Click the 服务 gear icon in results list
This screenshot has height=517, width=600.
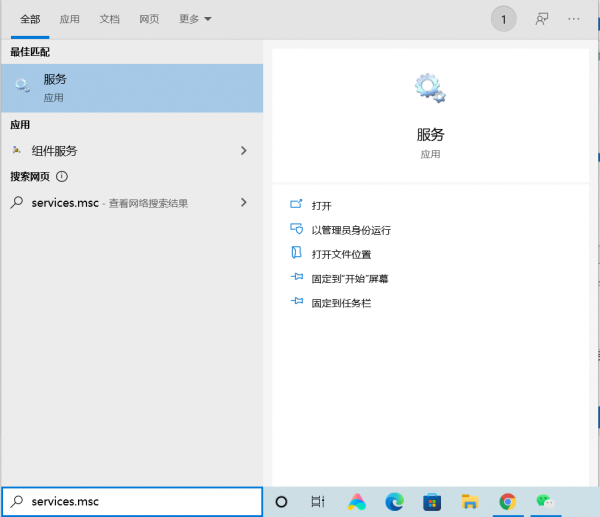tap(22, 85)
